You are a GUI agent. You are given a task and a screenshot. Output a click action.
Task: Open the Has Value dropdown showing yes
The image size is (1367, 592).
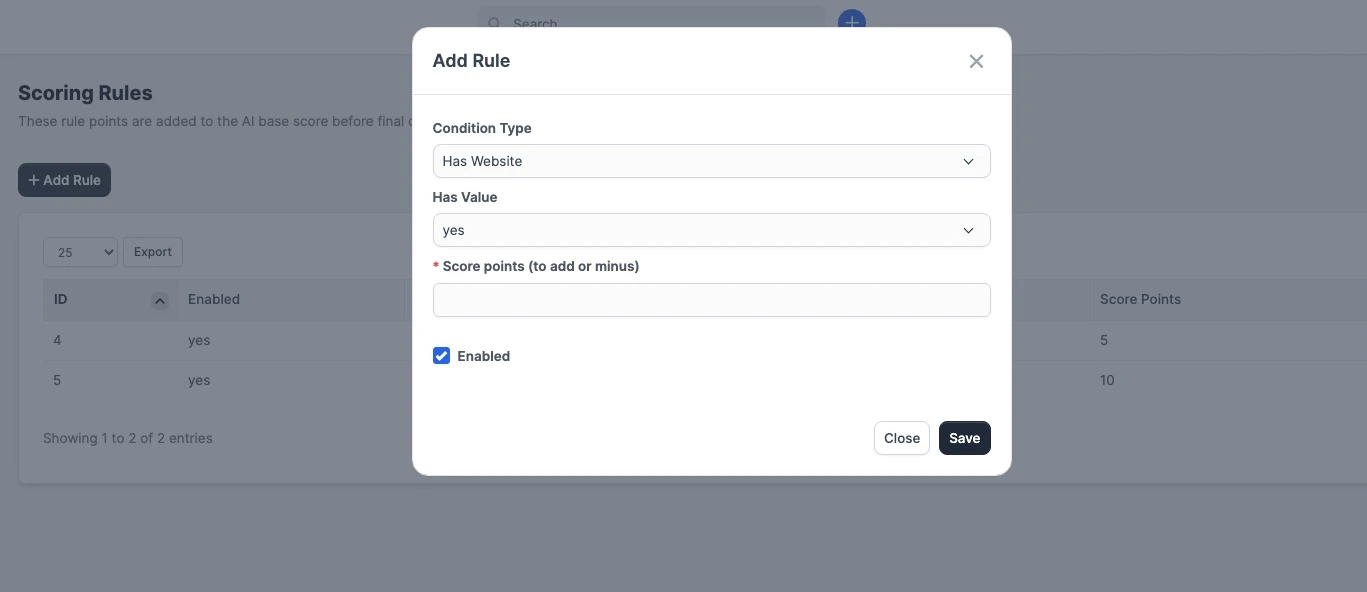[x=711, y=230]
